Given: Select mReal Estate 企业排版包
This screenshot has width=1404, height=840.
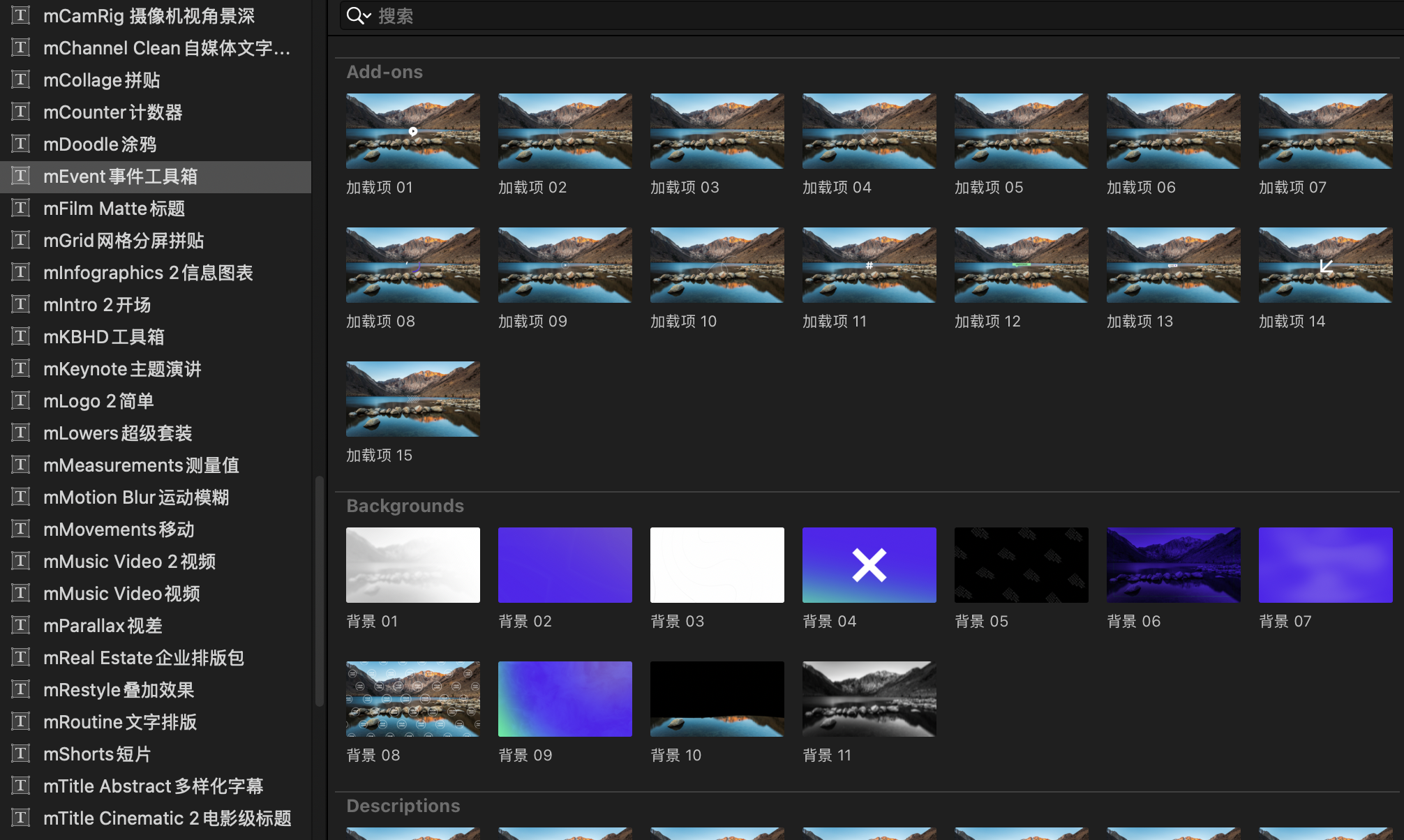Looking at the screenshot, I should click(x=156, y=658).
